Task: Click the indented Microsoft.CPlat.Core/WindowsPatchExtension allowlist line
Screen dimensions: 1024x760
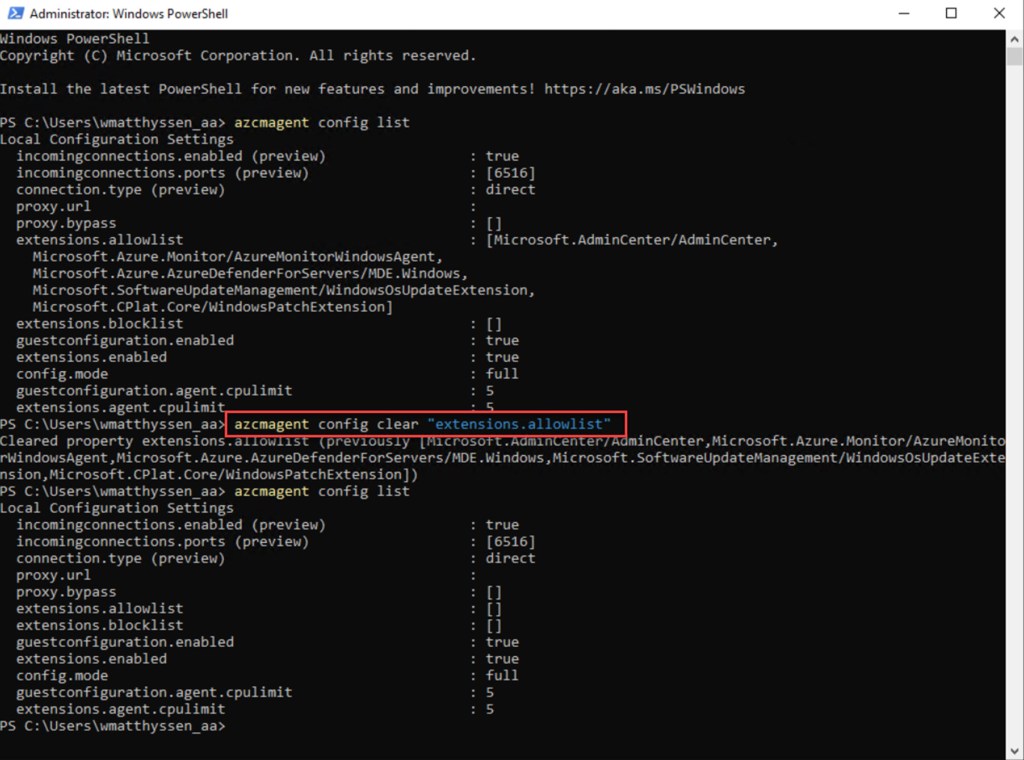Action: point(212,307)
